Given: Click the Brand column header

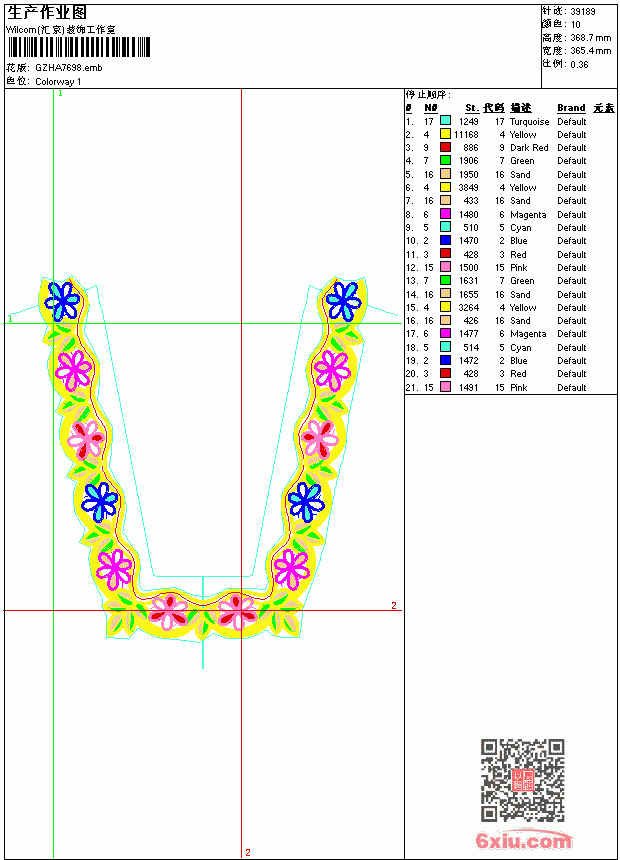Looking at the screenshot, I should (571, 108).
